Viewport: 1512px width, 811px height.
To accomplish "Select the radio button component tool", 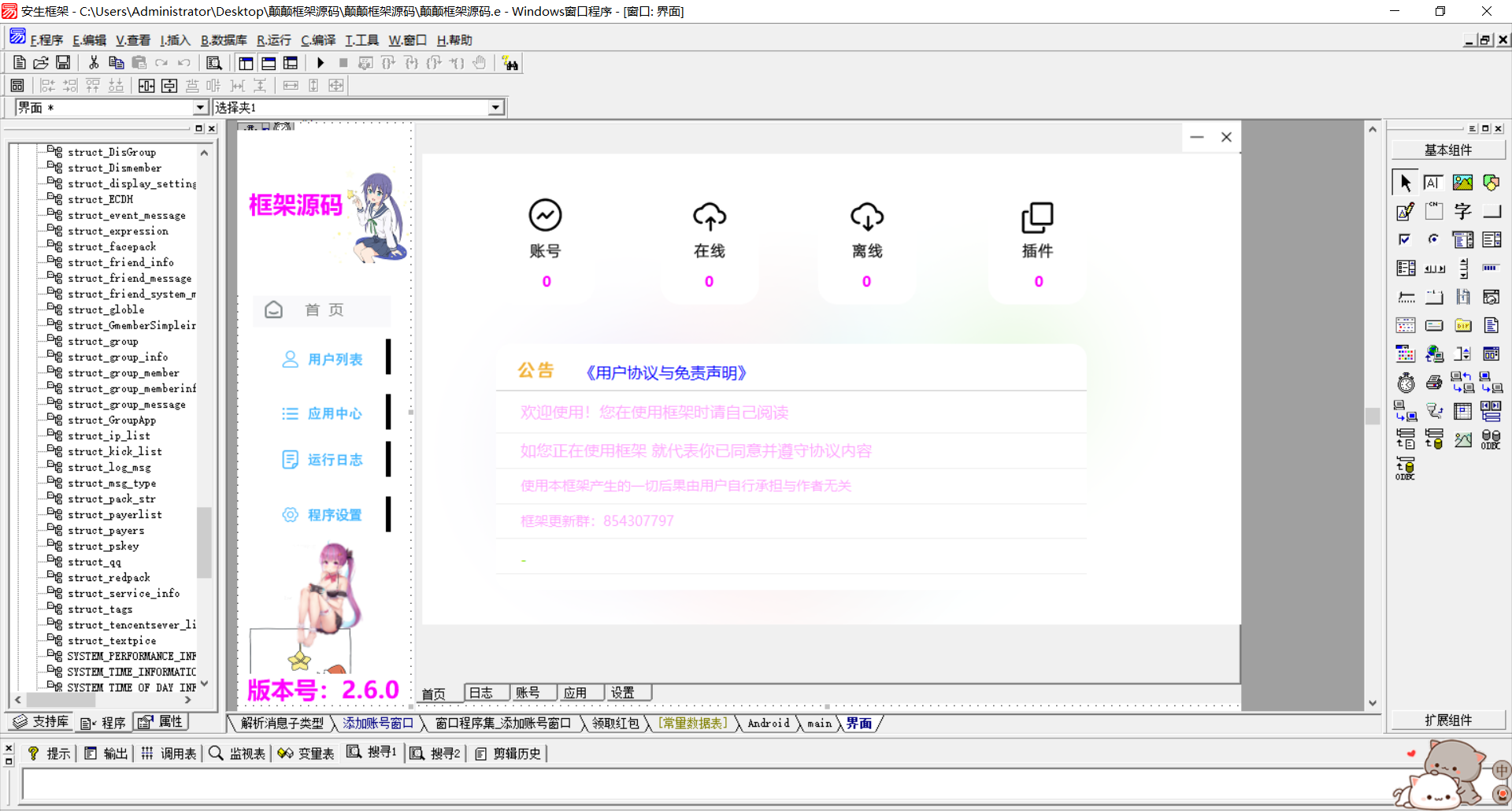I will 1434,239.
